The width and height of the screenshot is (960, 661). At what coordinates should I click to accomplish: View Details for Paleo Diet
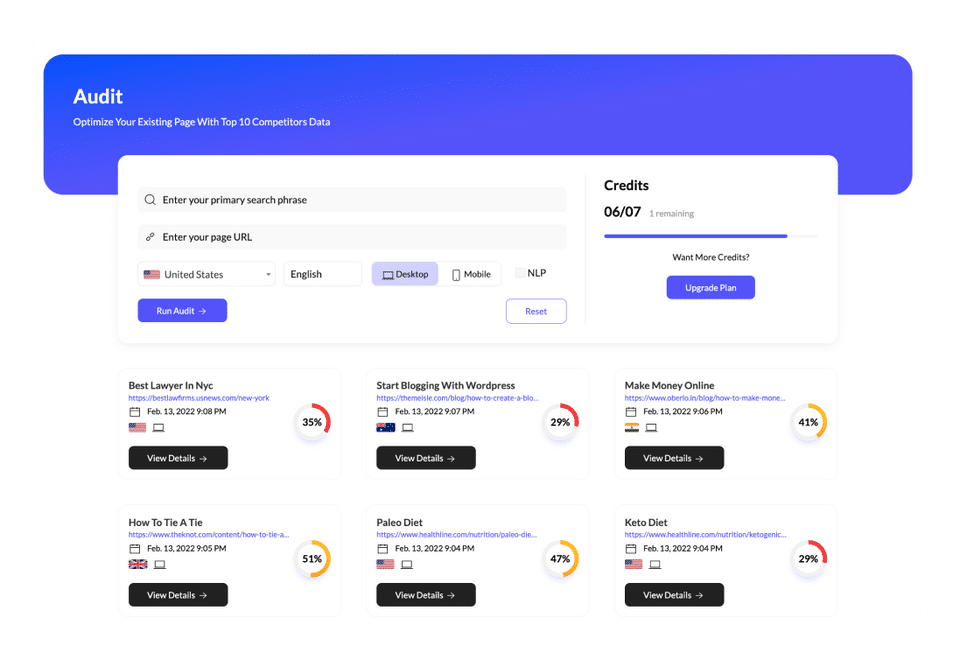coord(426,596)
